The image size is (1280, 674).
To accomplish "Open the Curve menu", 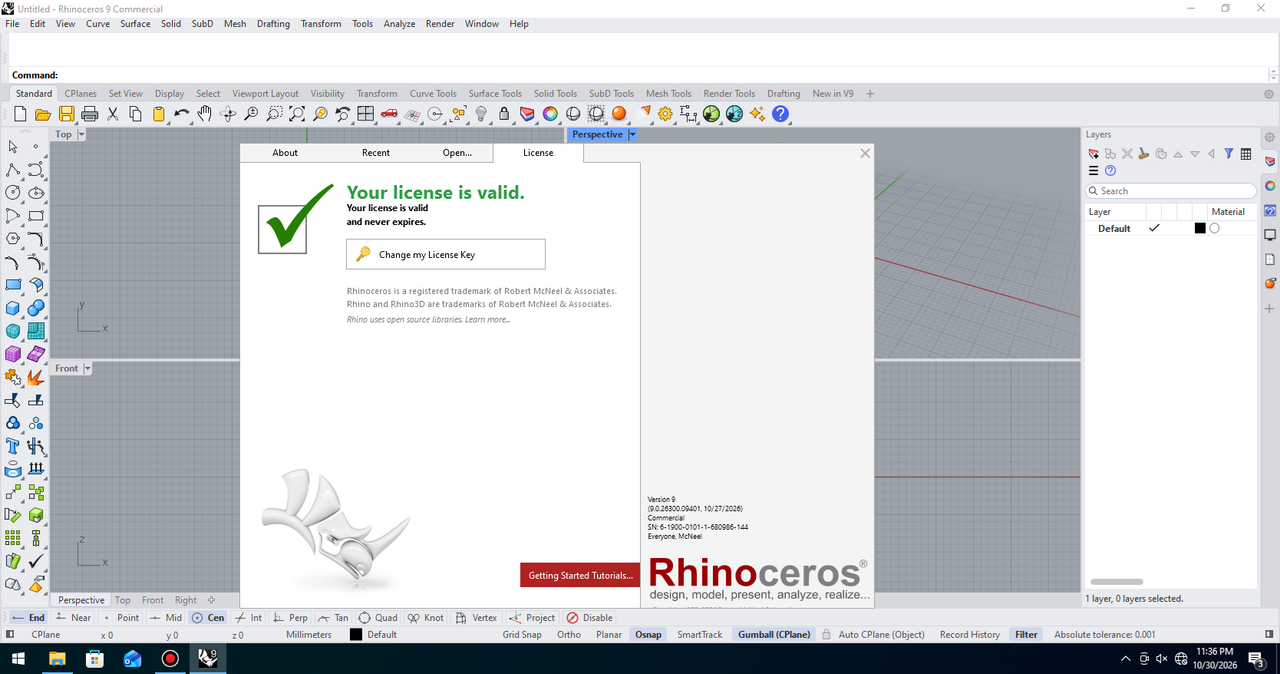I will (98, 23).
